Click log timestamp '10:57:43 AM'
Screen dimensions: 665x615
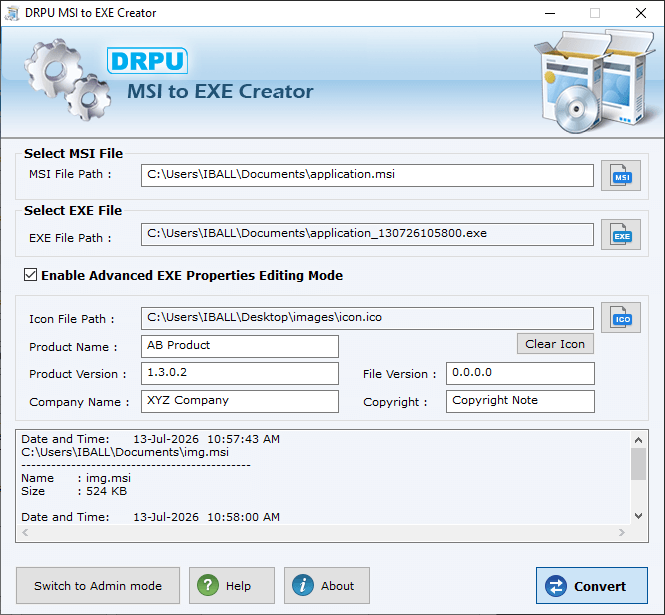(x=243, y=439)
